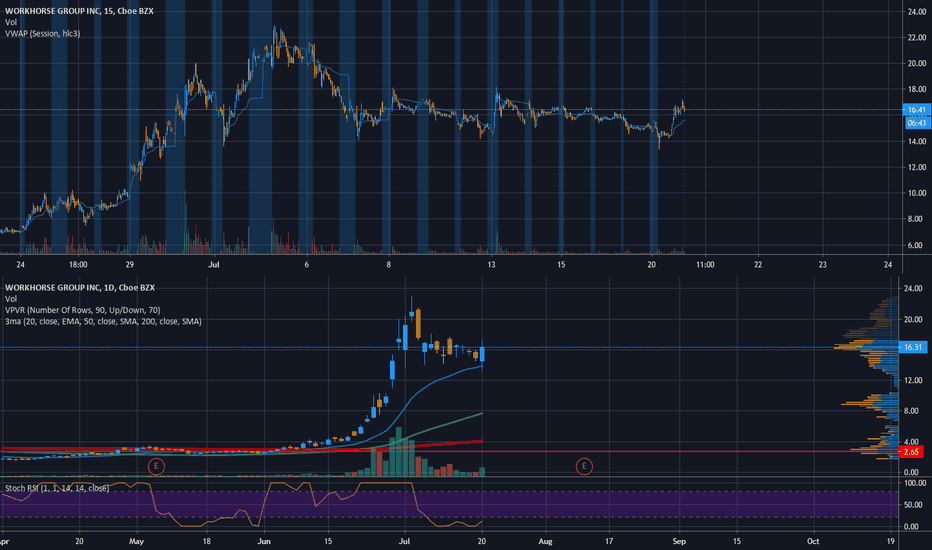The image size is (932, 550).
Task: Click the 13 date label on upper time axis
Action: tap(492, 265)
